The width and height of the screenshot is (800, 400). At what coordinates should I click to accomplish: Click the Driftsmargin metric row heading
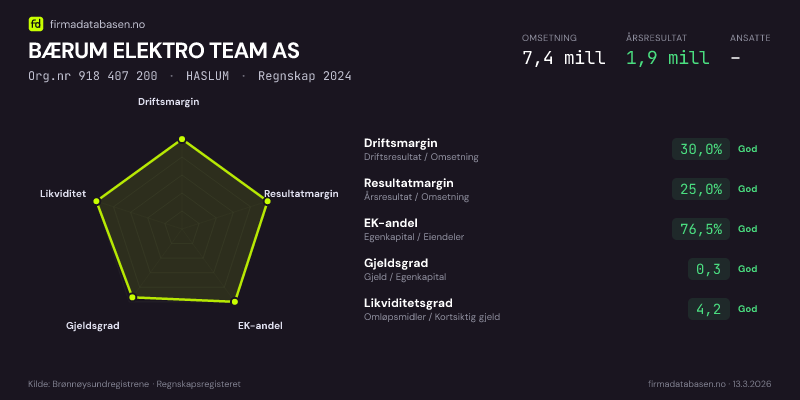(x=401, y=143)
